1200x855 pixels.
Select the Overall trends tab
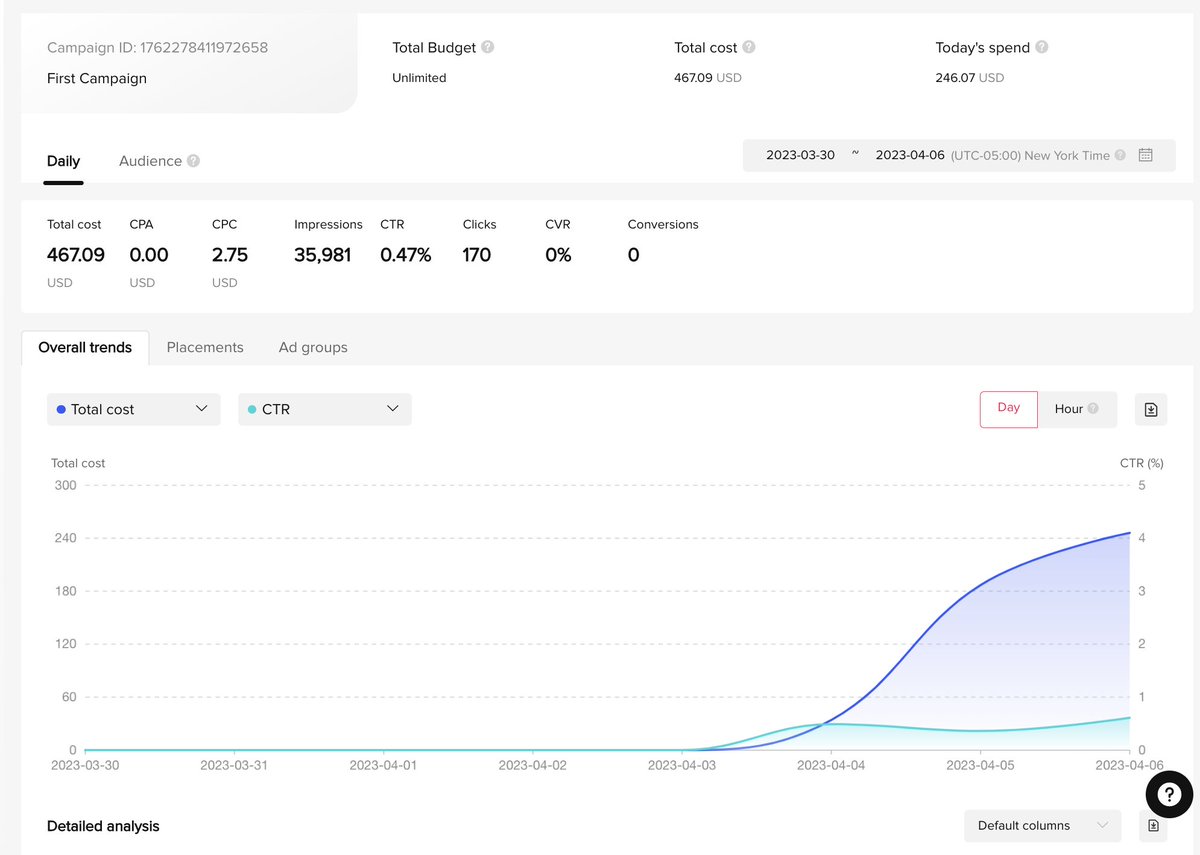[85, 348]
